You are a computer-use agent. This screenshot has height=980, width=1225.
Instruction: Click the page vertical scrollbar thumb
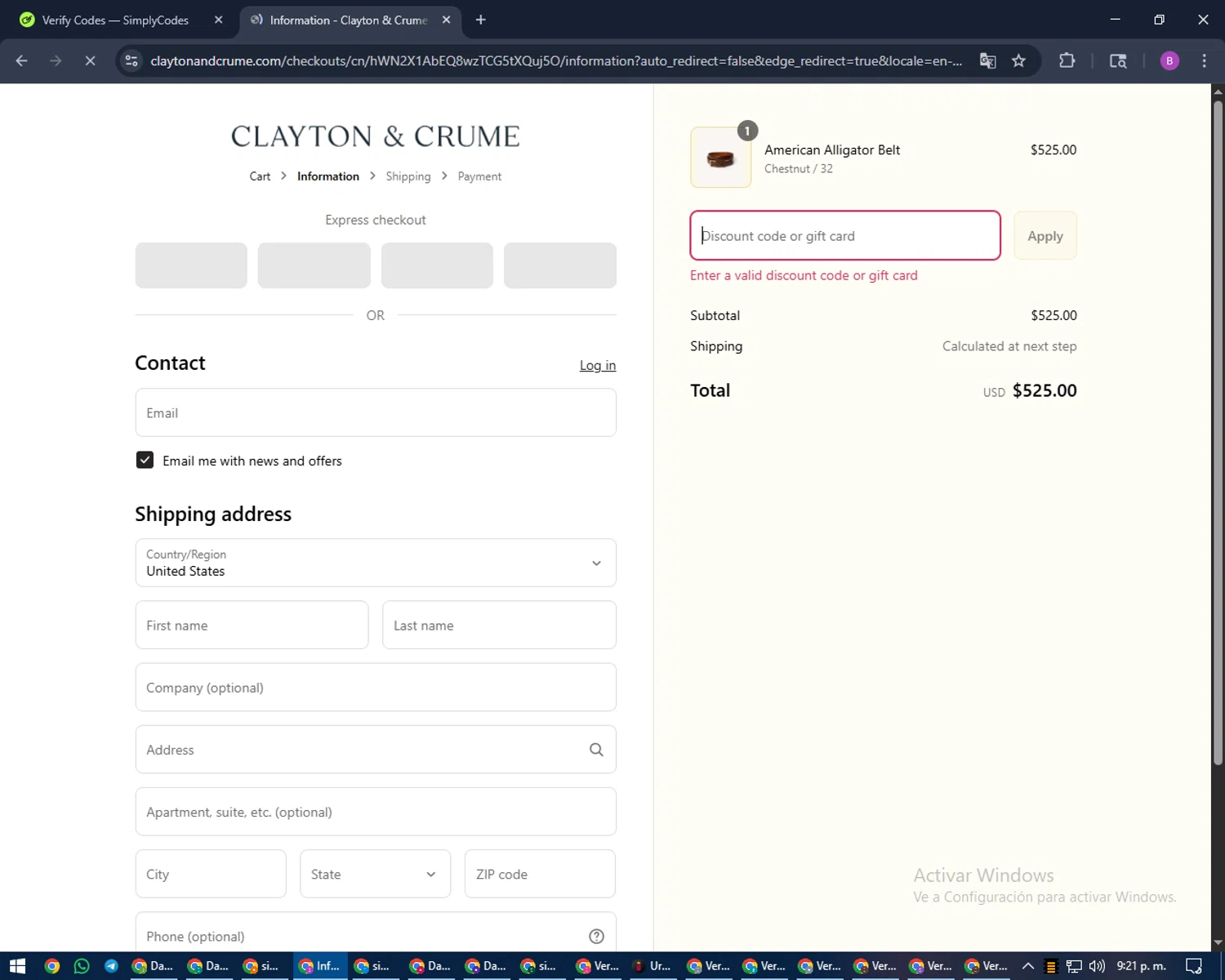[1218, 433]
